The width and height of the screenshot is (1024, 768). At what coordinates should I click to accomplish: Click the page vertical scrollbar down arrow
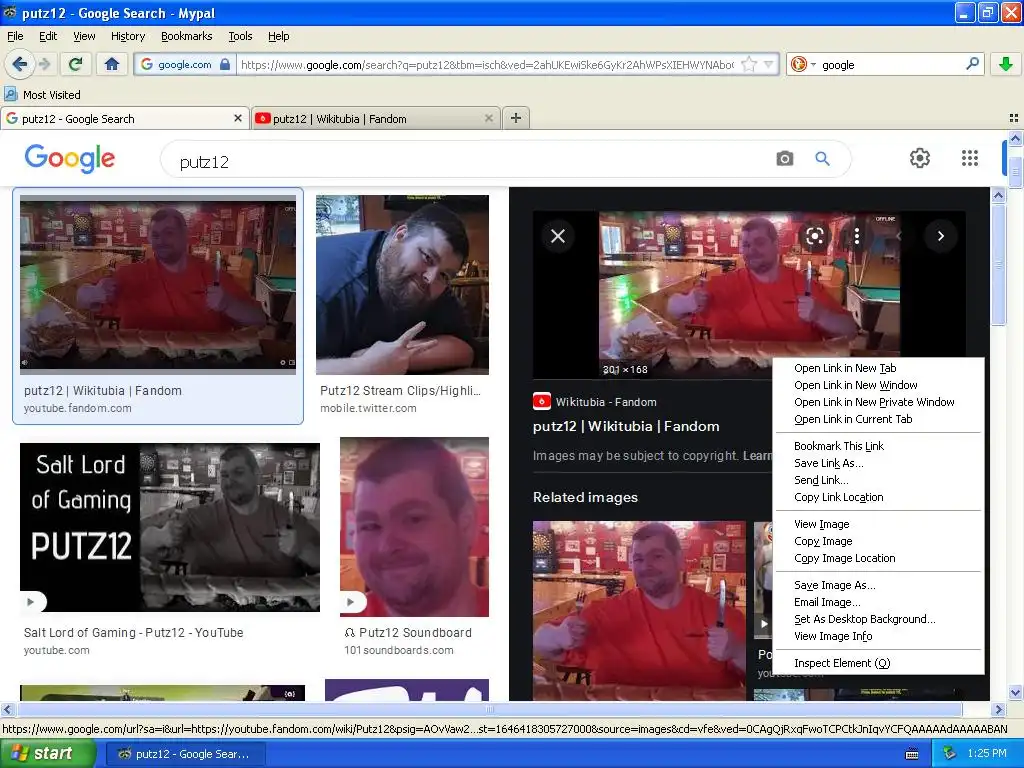tap(1015, 693)
